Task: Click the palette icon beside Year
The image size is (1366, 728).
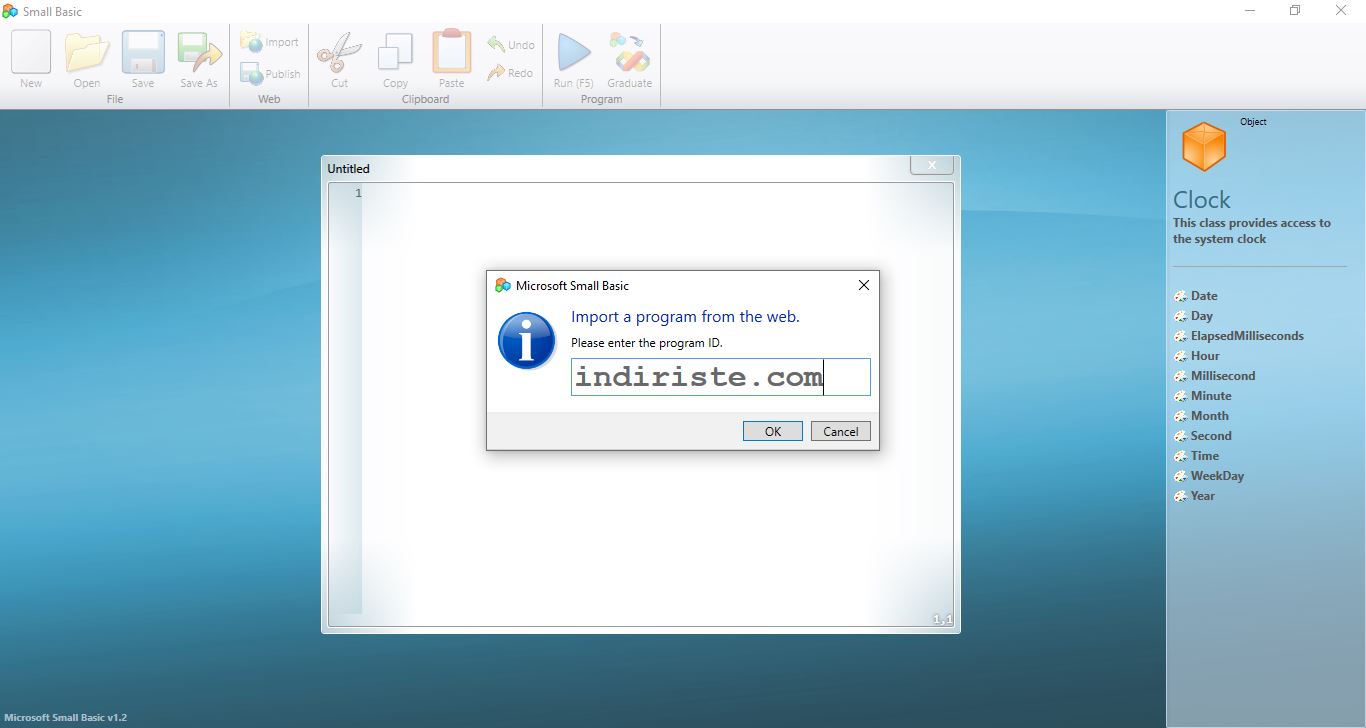Action: [x=1181, y=496]
